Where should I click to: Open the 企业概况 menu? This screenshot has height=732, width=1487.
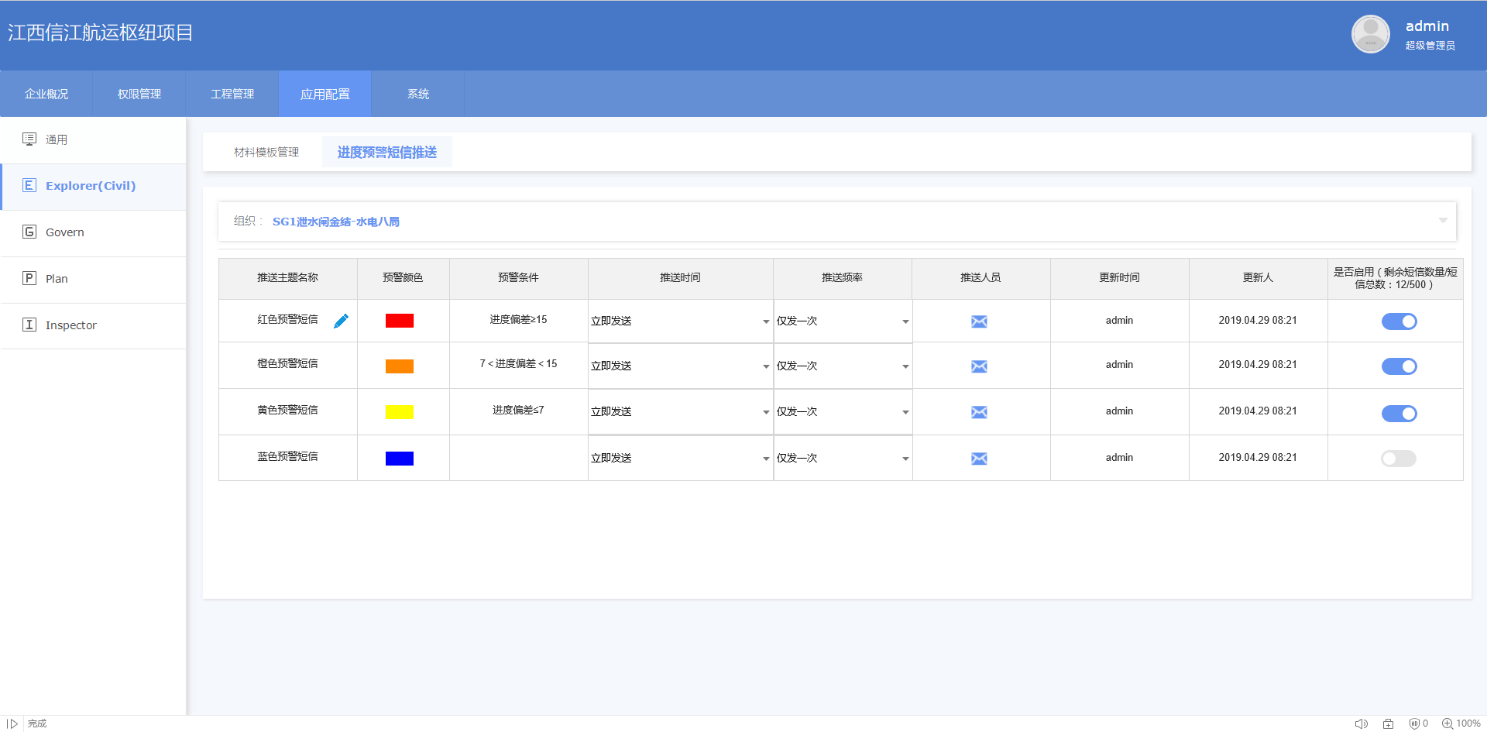(x=46, y=94)
